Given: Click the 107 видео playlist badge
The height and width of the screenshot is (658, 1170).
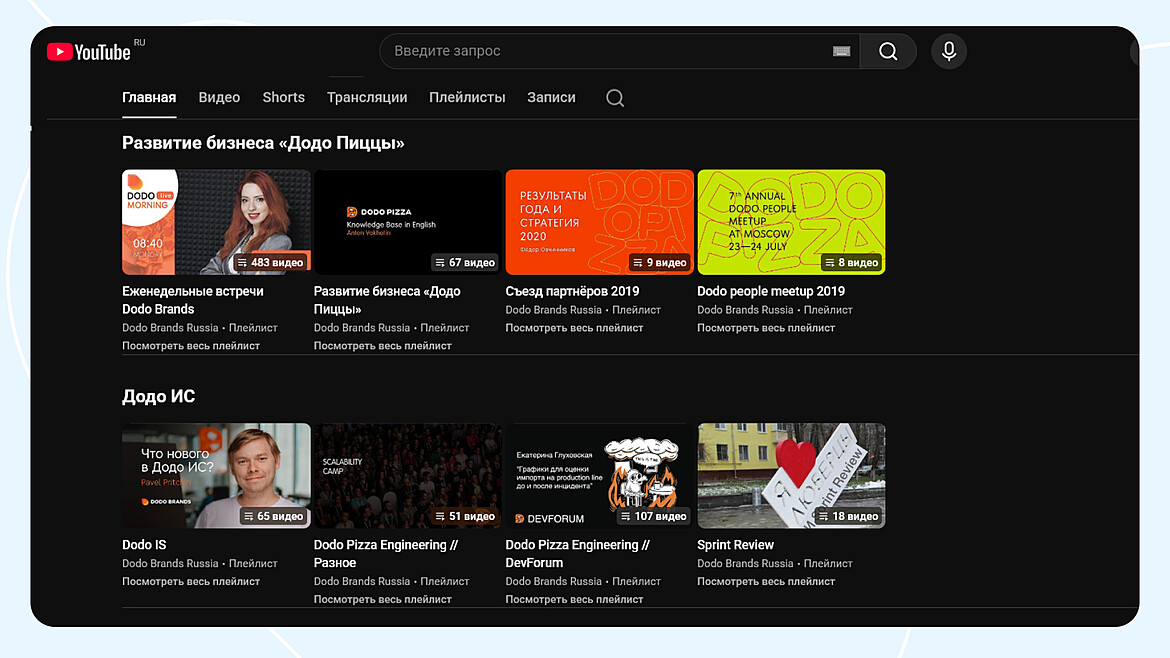Looking at the screenshot, I should pyautogui.click(x=653, y=516).
